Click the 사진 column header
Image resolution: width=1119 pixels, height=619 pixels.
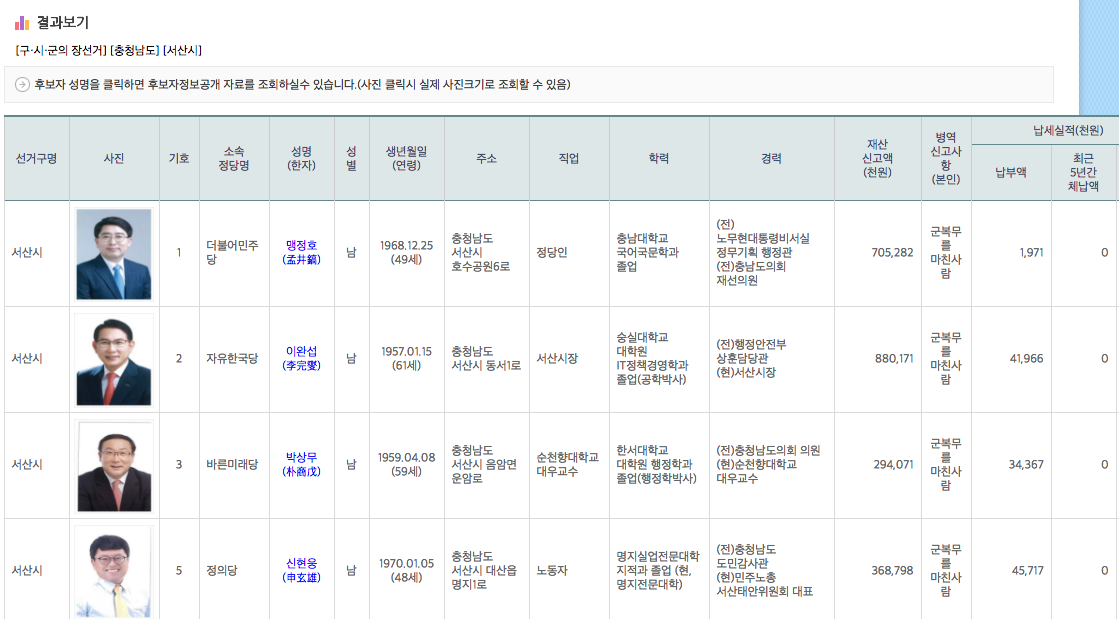point(114,158)
